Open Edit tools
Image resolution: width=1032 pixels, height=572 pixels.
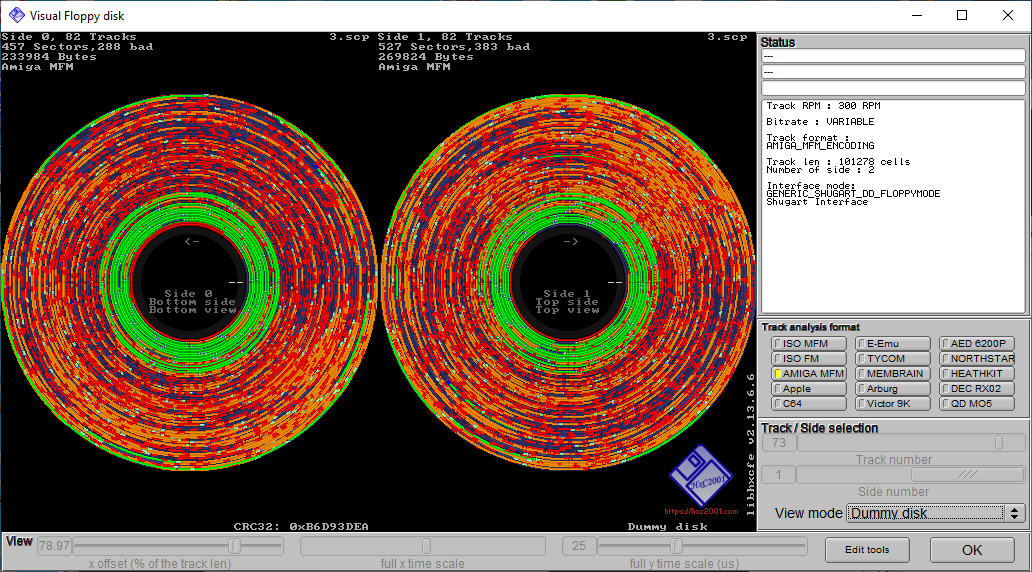click(x=867, y=550)
